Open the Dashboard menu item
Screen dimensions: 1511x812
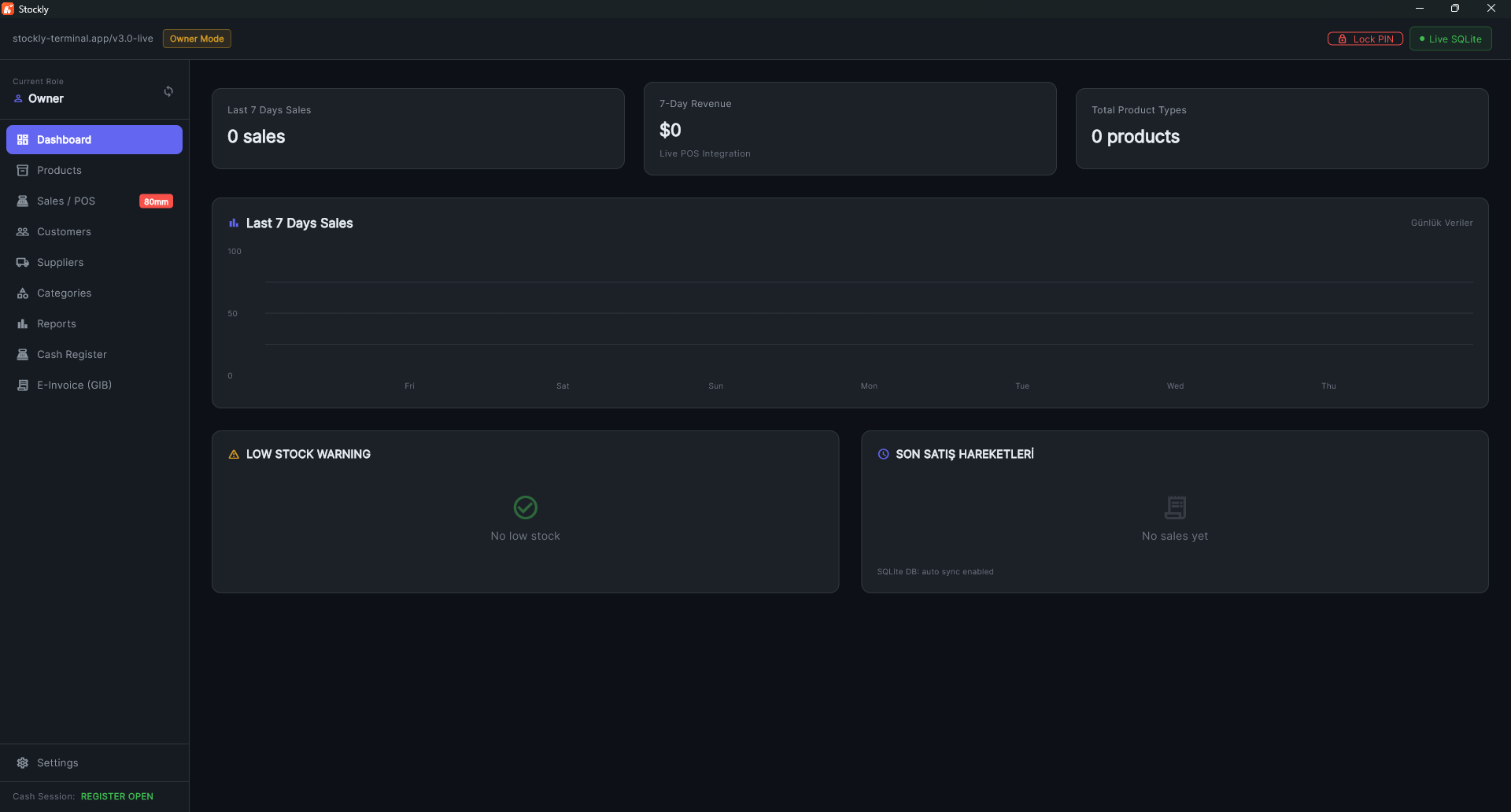pos(94,140)
